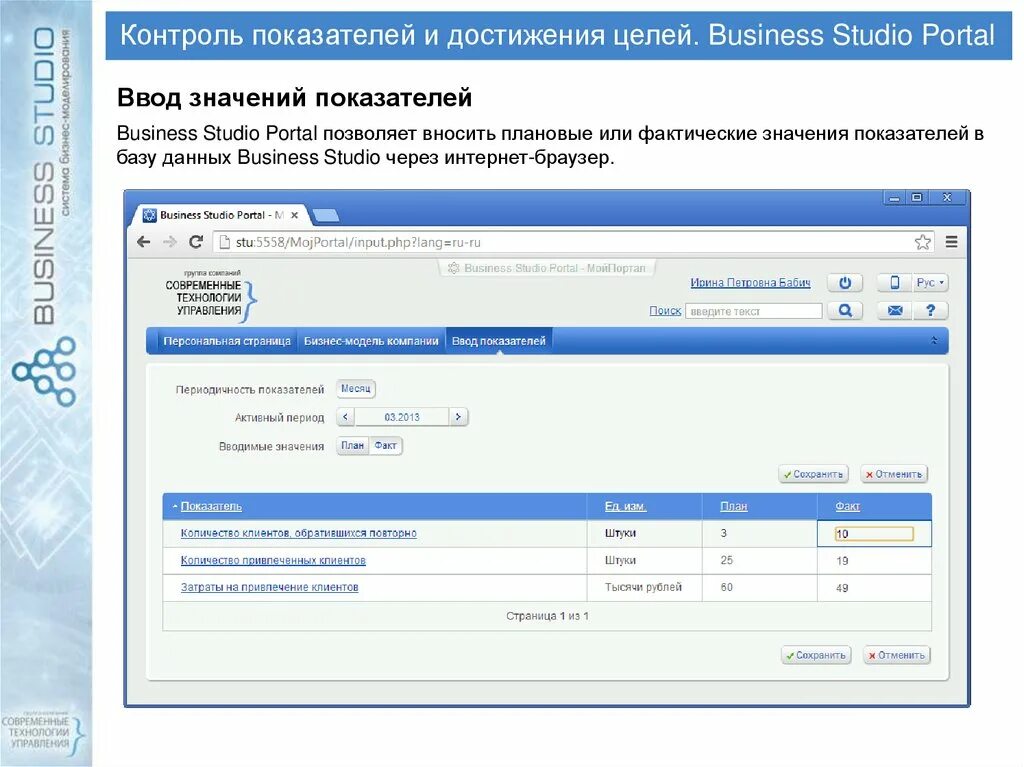Click the active period value 03.2013
The height and width of the screenshot is (767, 1024).
[402, 417]
